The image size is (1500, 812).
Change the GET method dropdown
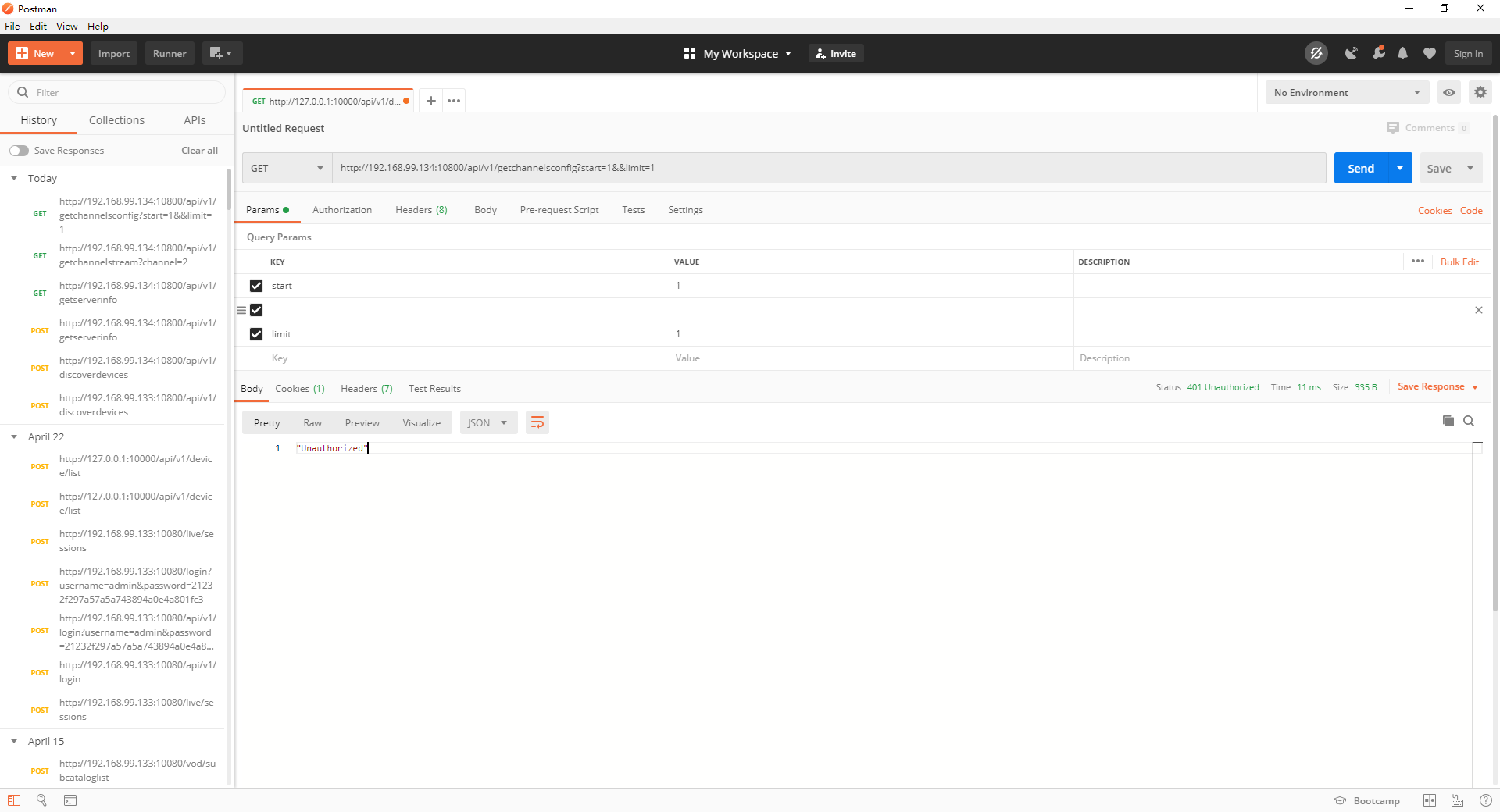point(287,168)
